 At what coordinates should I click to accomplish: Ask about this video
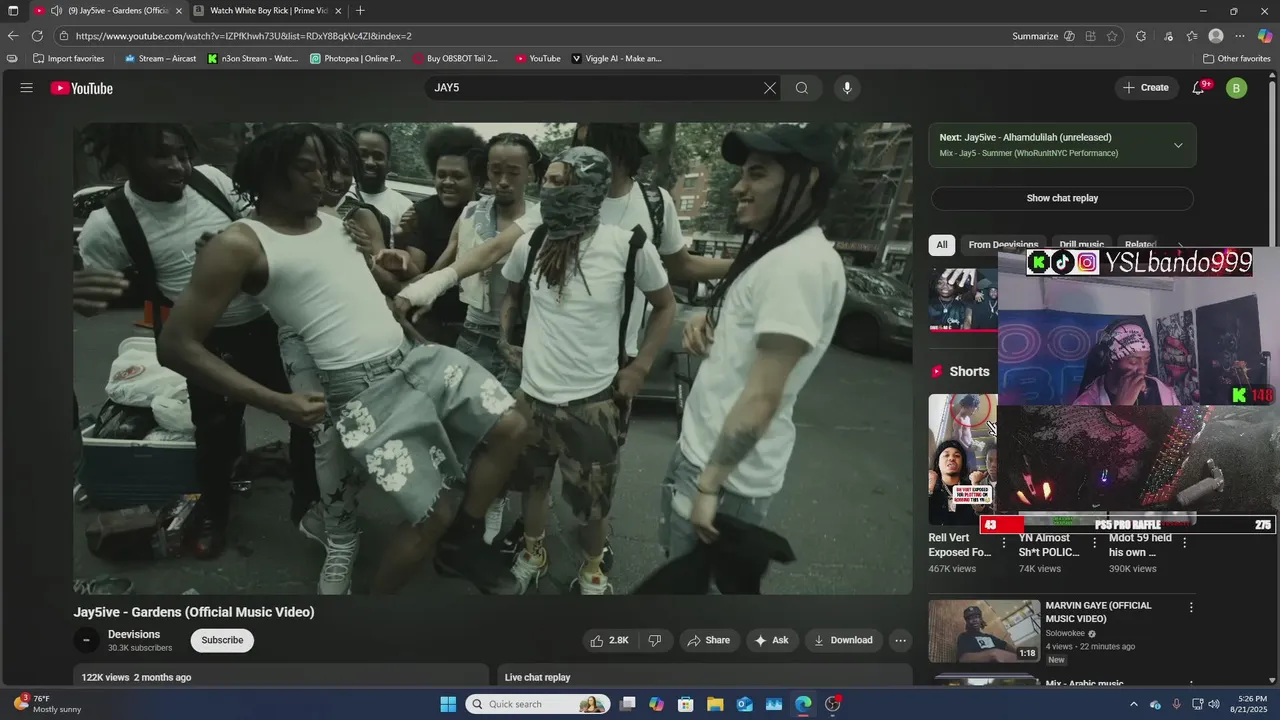(771, 640)
